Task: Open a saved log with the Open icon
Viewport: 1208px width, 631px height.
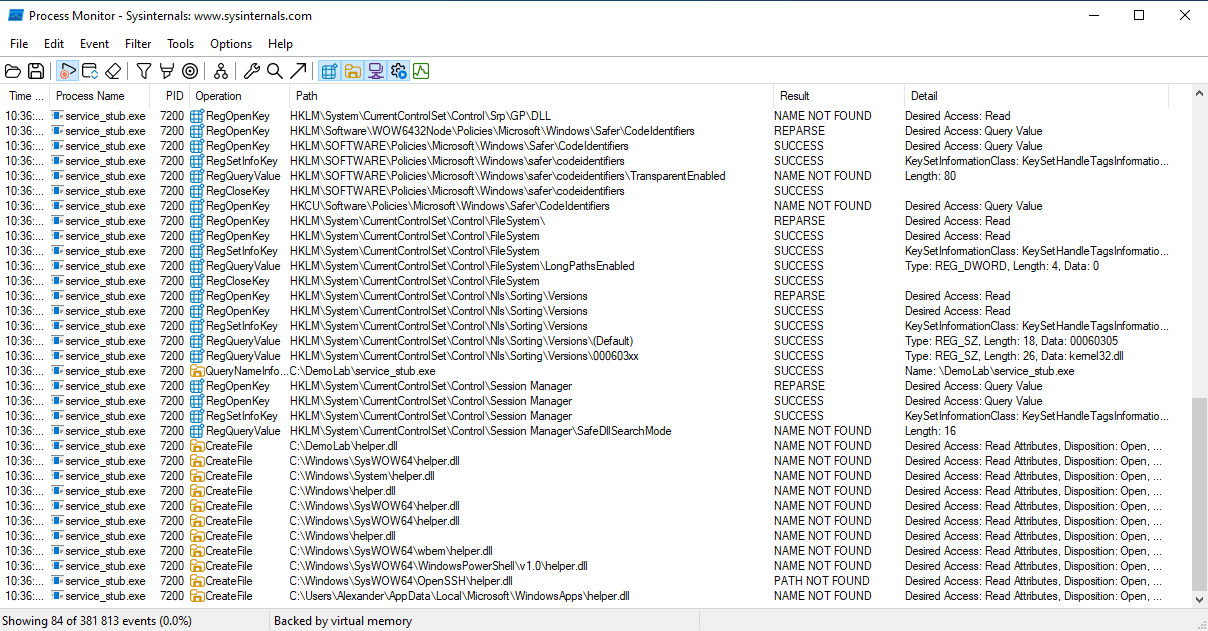Action: click(13, 71)
